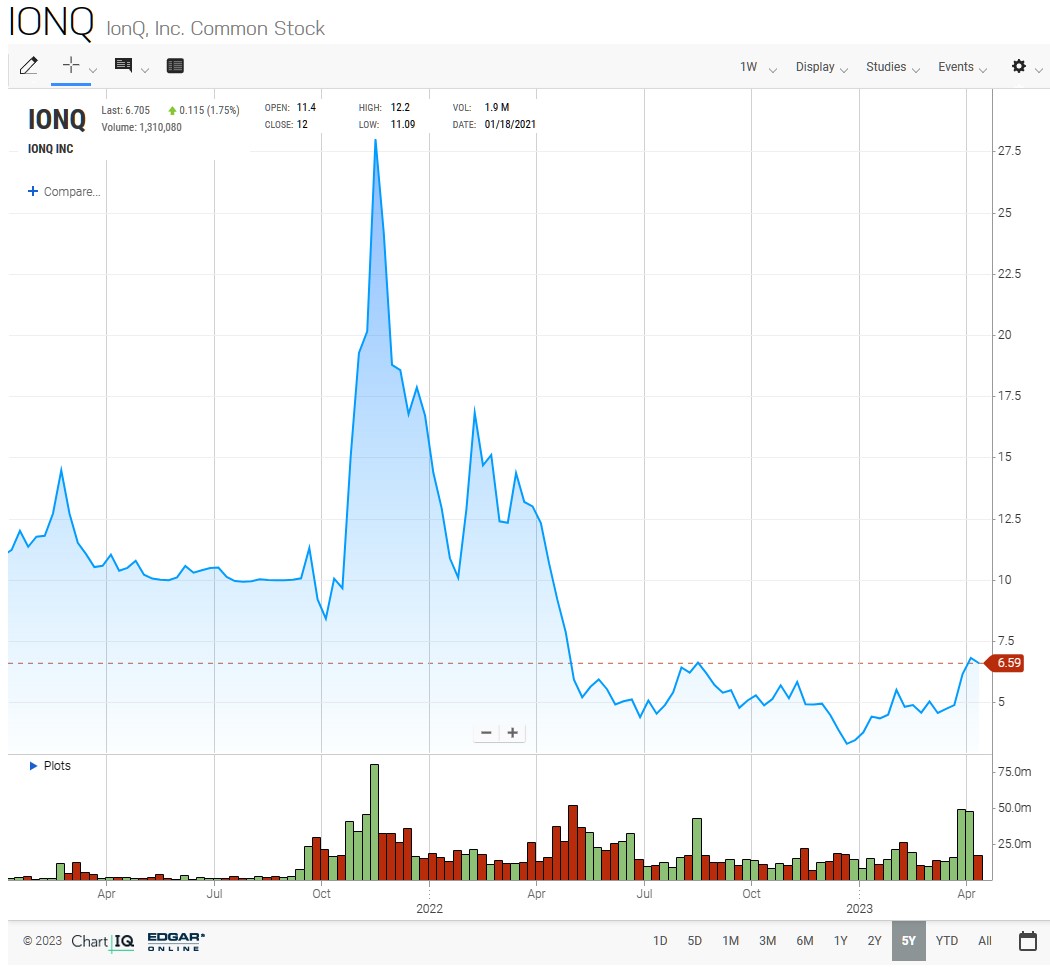Activate the crosshair tool
The height and width of the screenshot is (969, 1050).
point(70,65)
